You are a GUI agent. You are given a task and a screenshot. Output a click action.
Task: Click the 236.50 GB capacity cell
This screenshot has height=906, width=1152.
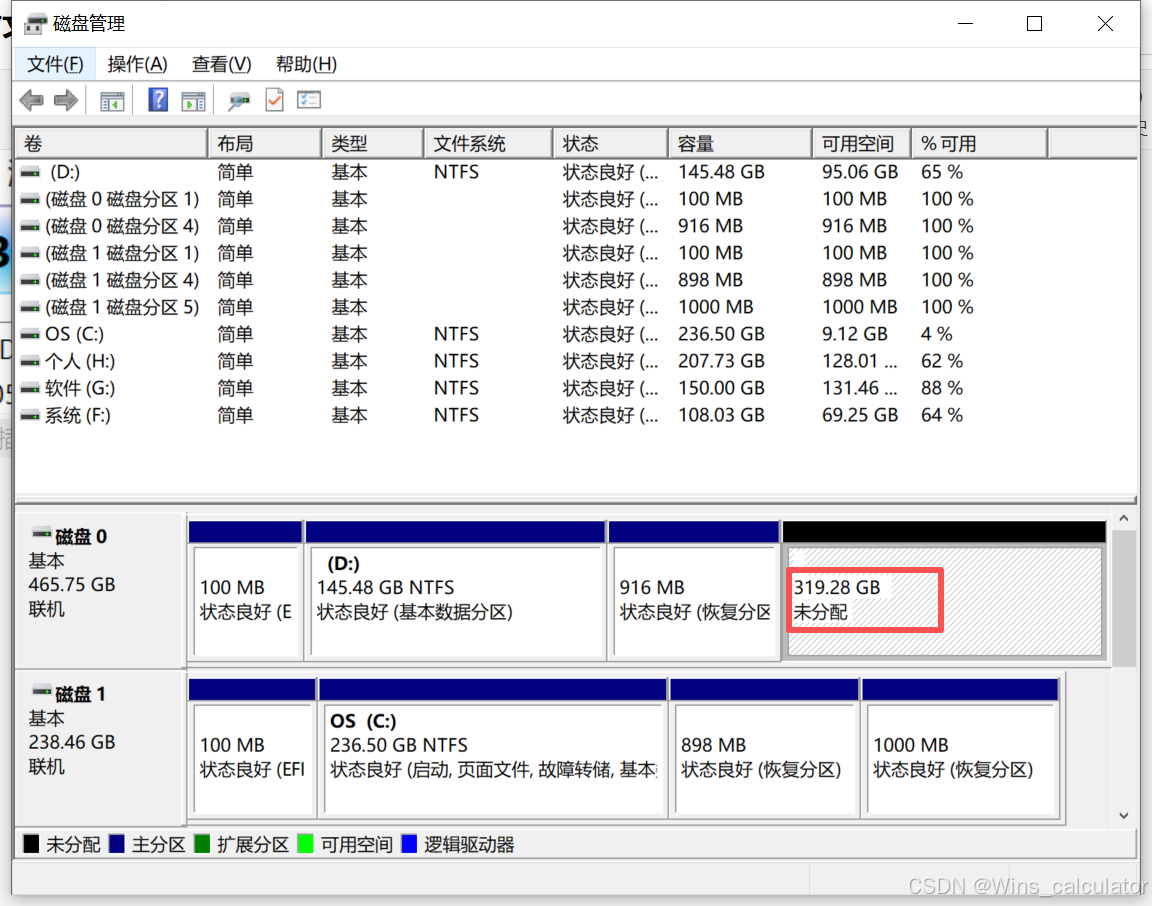[721, 334]
